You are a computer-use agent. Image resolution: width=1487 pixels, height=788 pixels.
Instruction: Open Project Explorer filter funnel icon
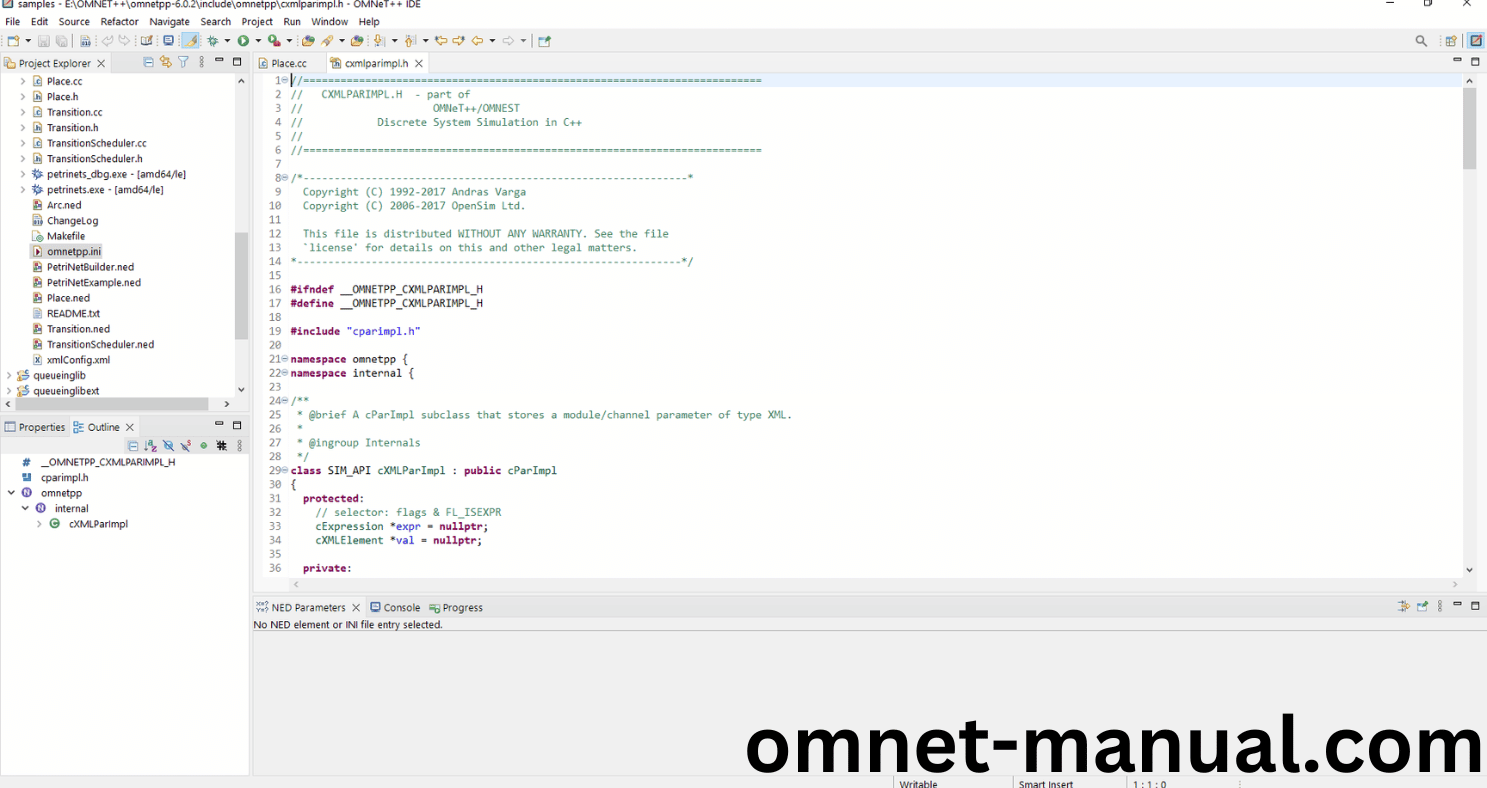pos(183,62)
